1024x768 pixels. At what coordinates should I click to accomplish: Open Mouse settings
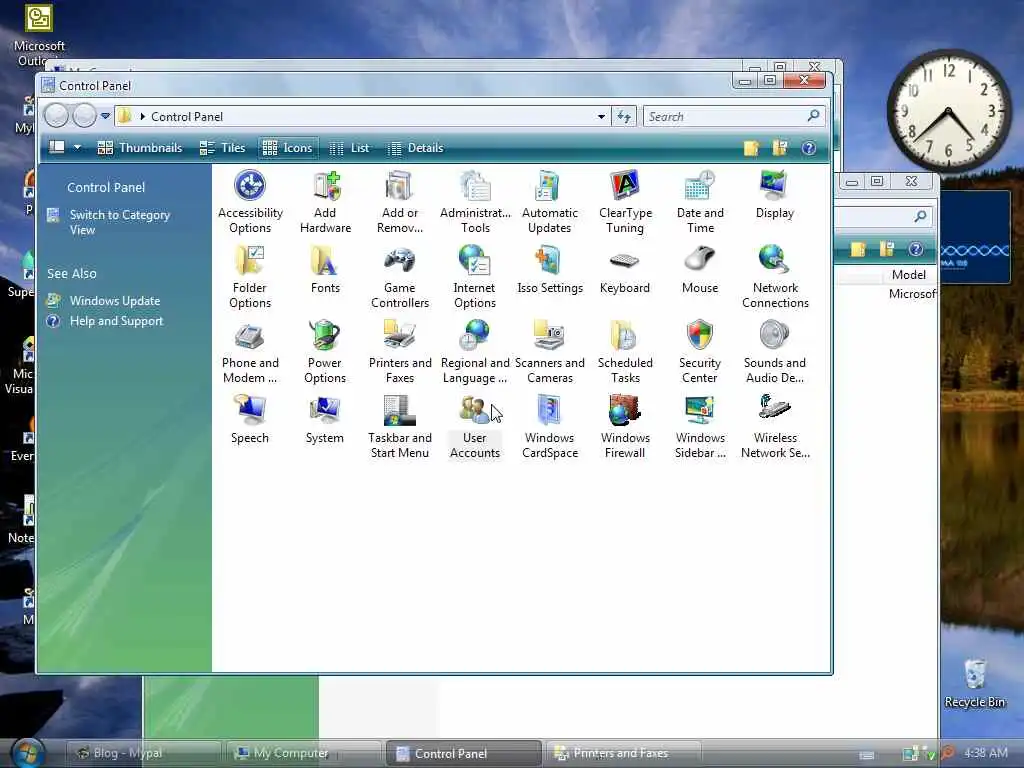[x=700, y=269]
